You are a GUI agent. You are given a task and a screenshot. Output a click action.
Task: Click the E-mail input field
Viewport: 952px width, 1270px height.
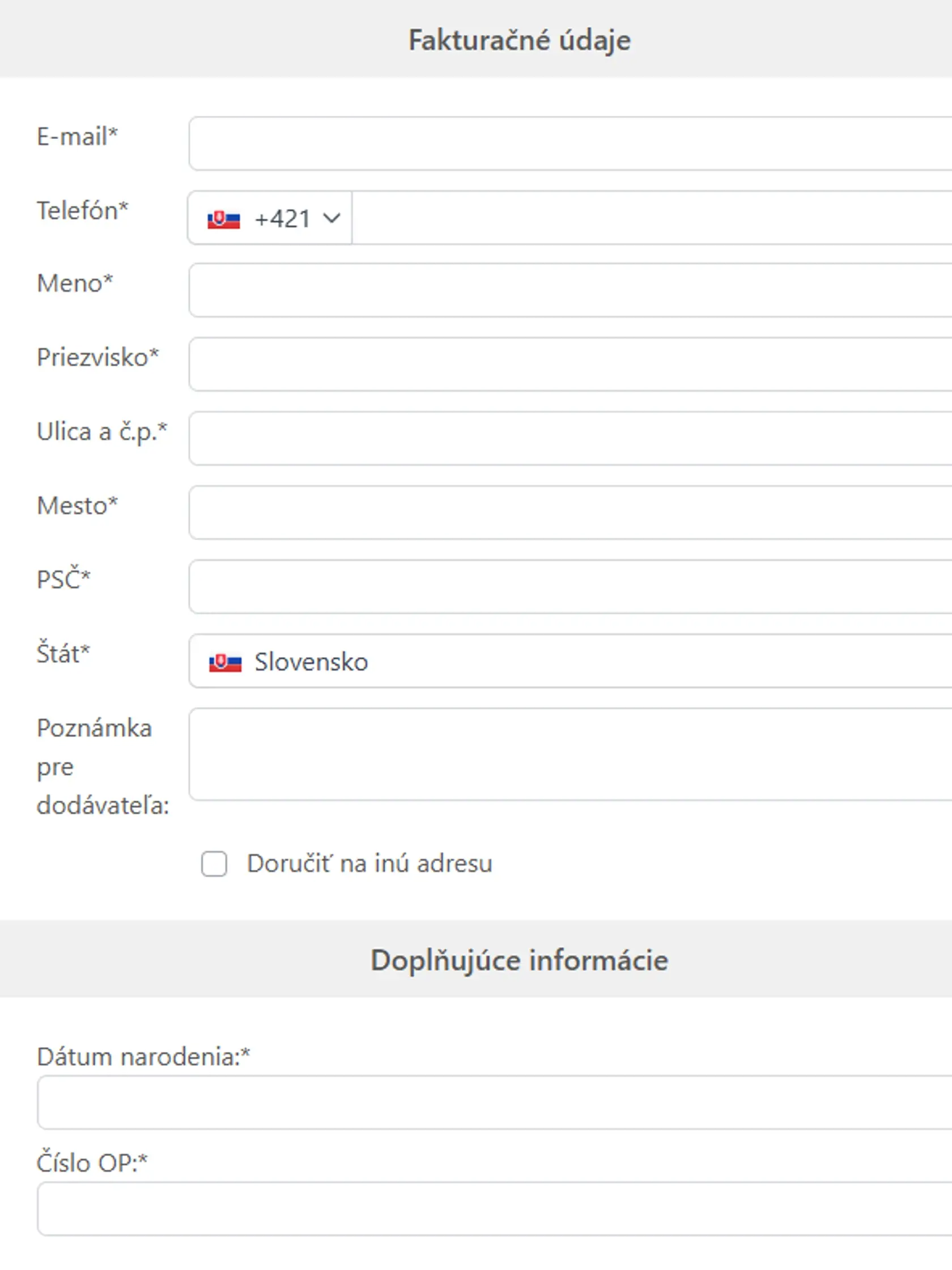[571, 143]
